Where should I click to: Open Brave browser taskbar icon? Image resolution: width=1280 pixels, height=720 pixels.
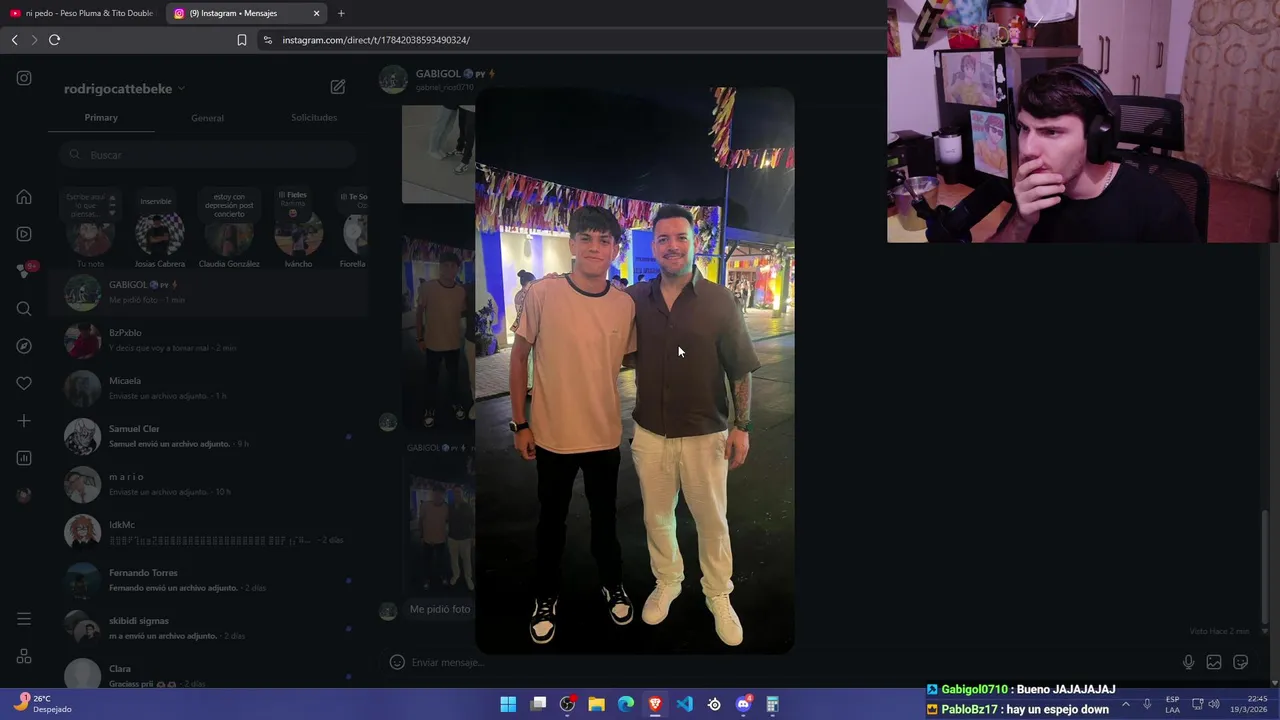(x=655, y=704)
